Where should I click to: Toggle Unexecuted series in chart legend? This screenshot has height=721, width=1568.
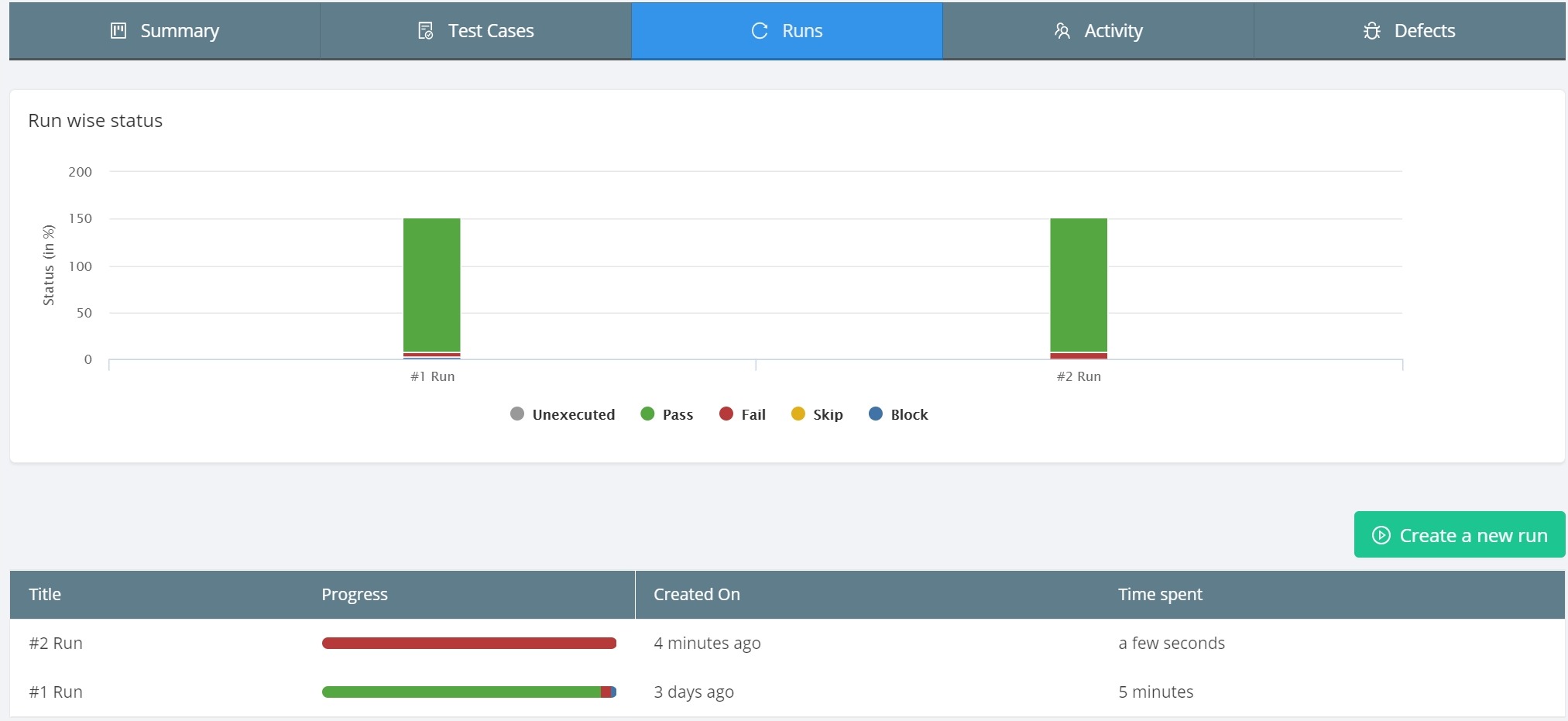tap(563, 414)
